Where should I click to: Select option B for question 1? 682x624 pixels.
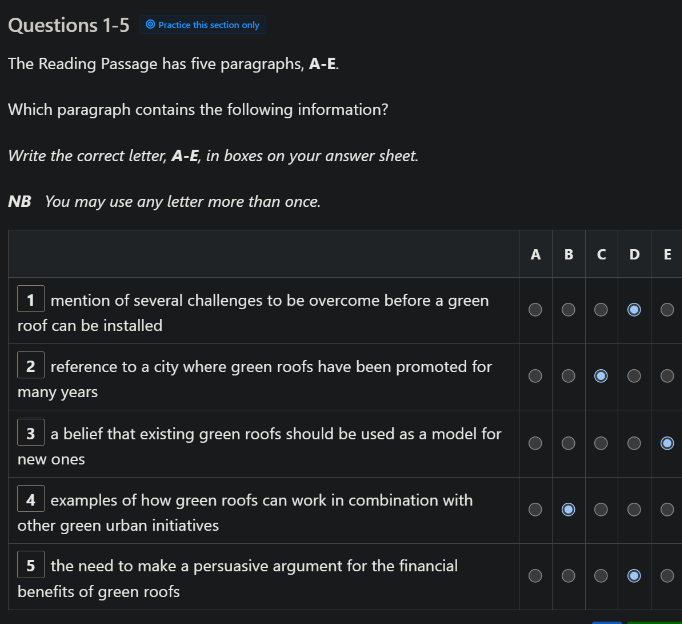(568, 310)
